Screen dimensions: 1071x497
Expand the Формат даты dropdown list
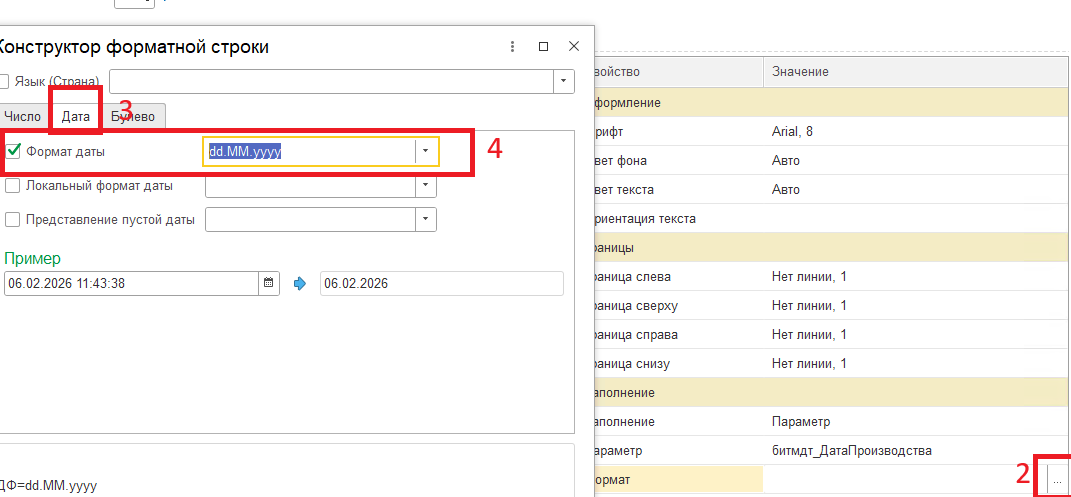426,151
